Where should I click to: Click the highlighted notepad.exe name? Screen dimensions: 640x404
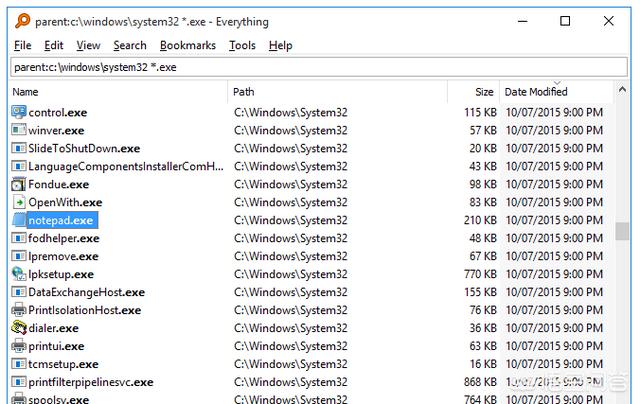pos(62,220)
